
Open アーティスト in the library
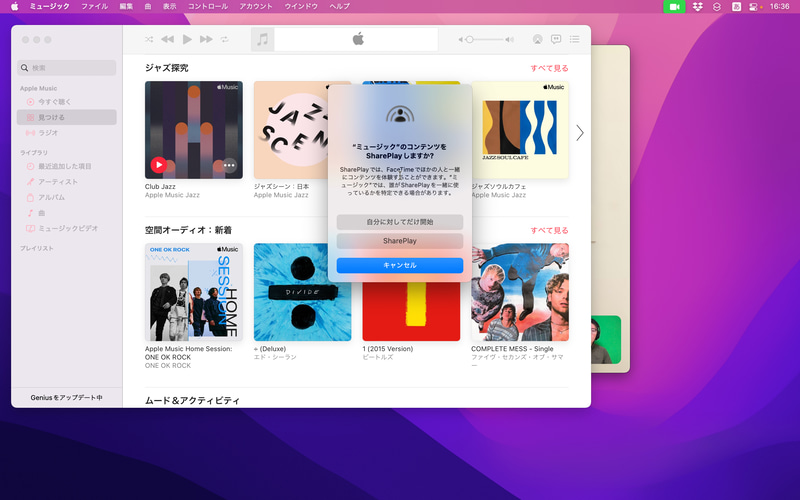click(x=67, y=182)
